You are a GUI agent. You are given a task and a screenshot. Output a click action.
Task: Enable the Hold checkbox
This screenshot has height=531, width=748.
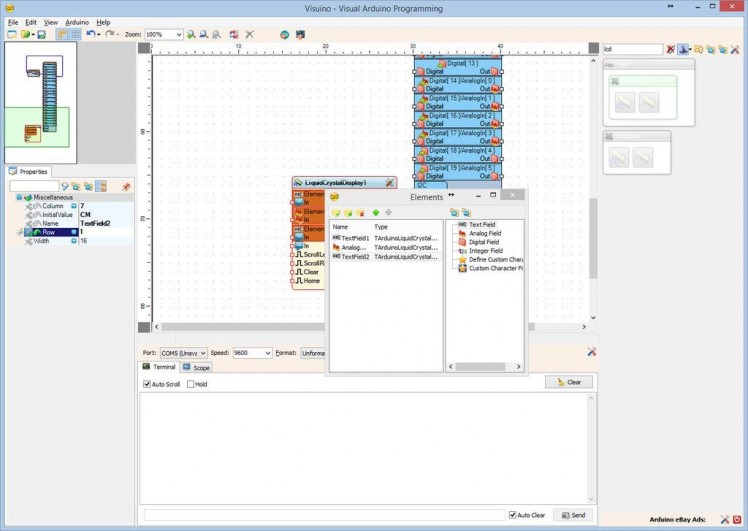coord(189,384)
